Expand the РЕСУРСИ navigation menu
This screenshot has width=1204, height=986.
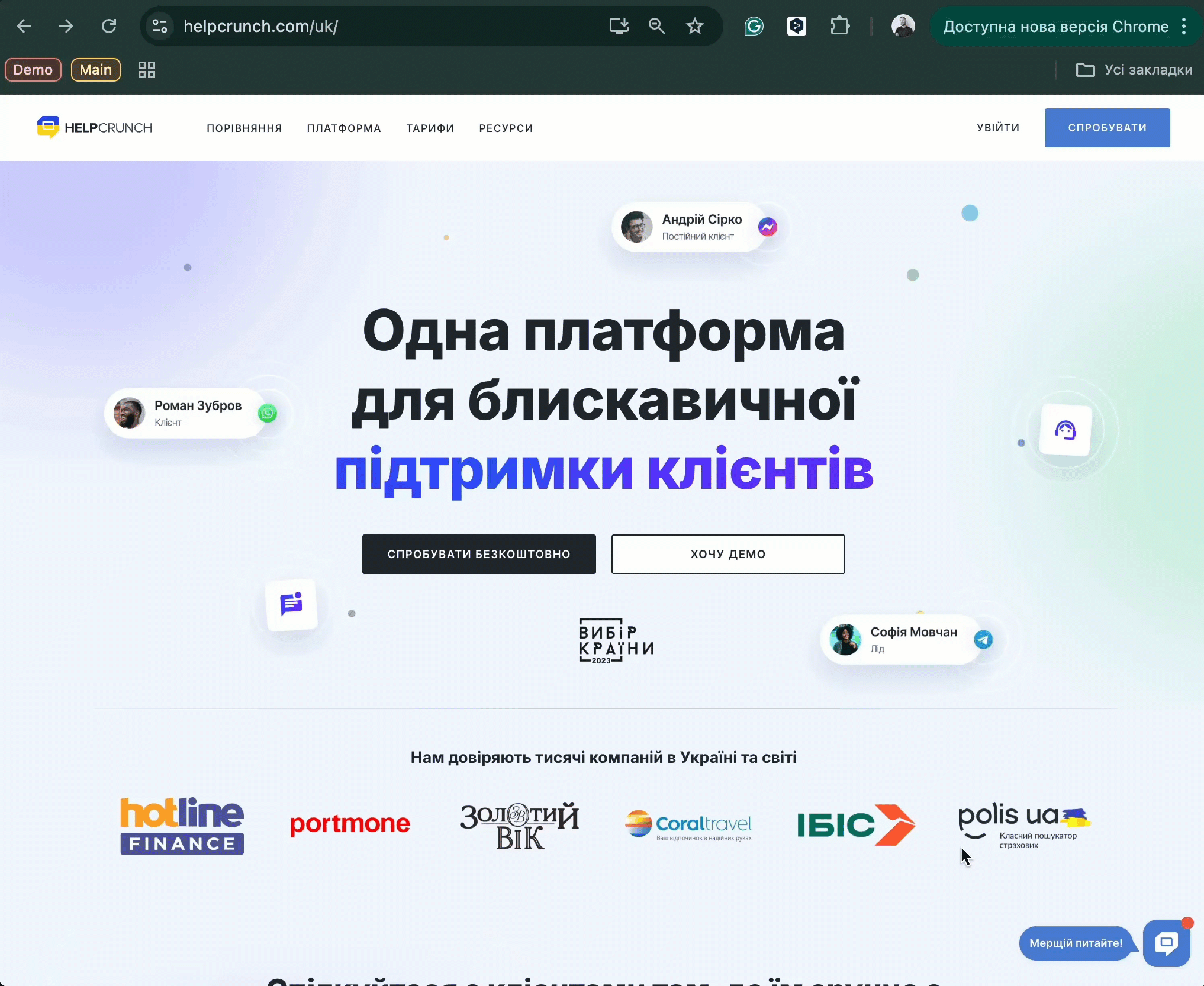pyautogui.click(x=506, y=128)
